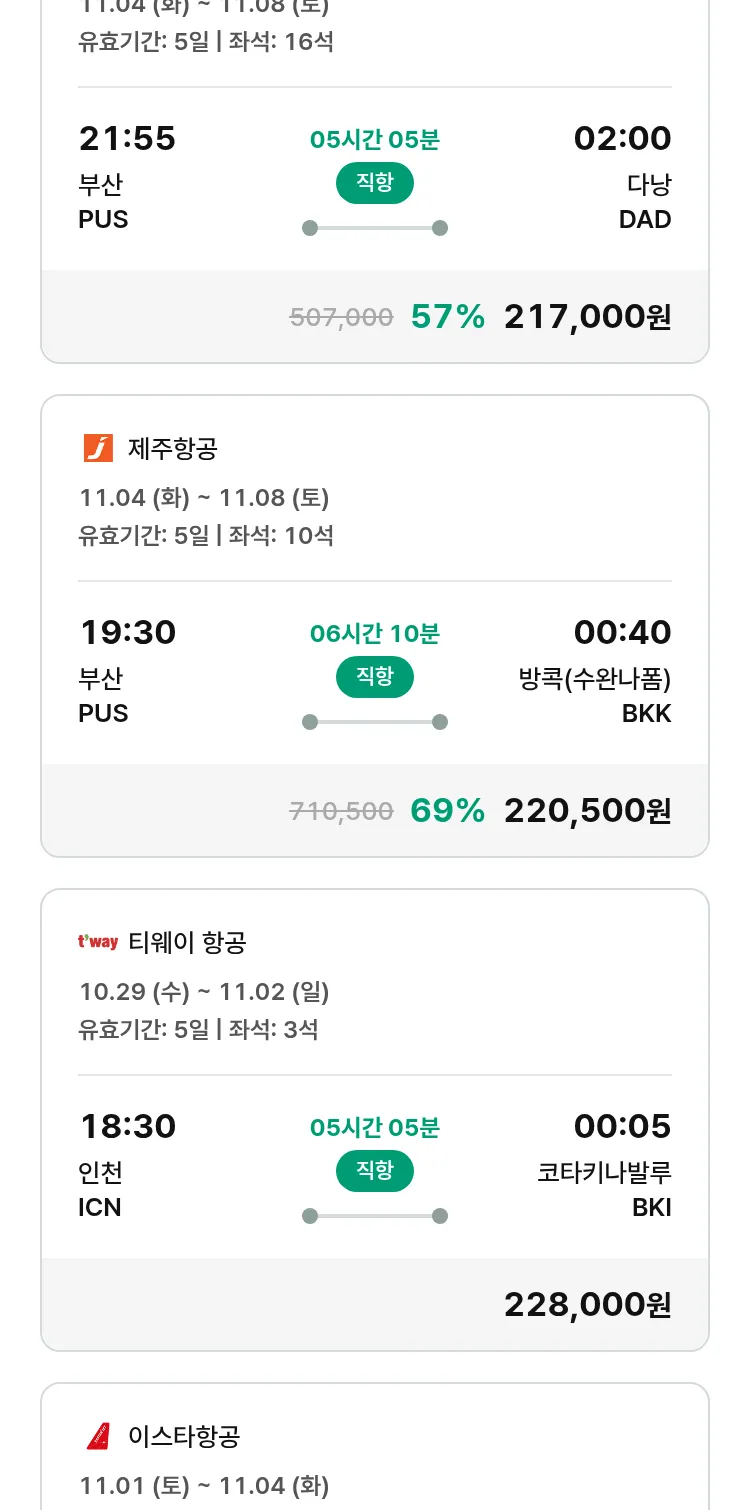
Task: Tap the 06시간 10분 flight duration
Action: pyautogui.click(x=374, y=634)
